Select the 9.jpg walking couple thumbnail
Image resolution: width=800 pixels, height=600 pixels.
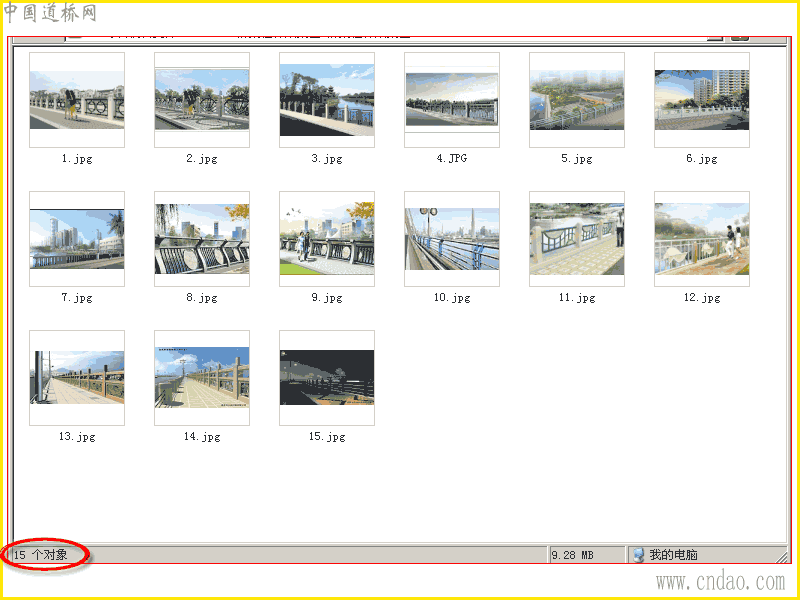(327, 239)
